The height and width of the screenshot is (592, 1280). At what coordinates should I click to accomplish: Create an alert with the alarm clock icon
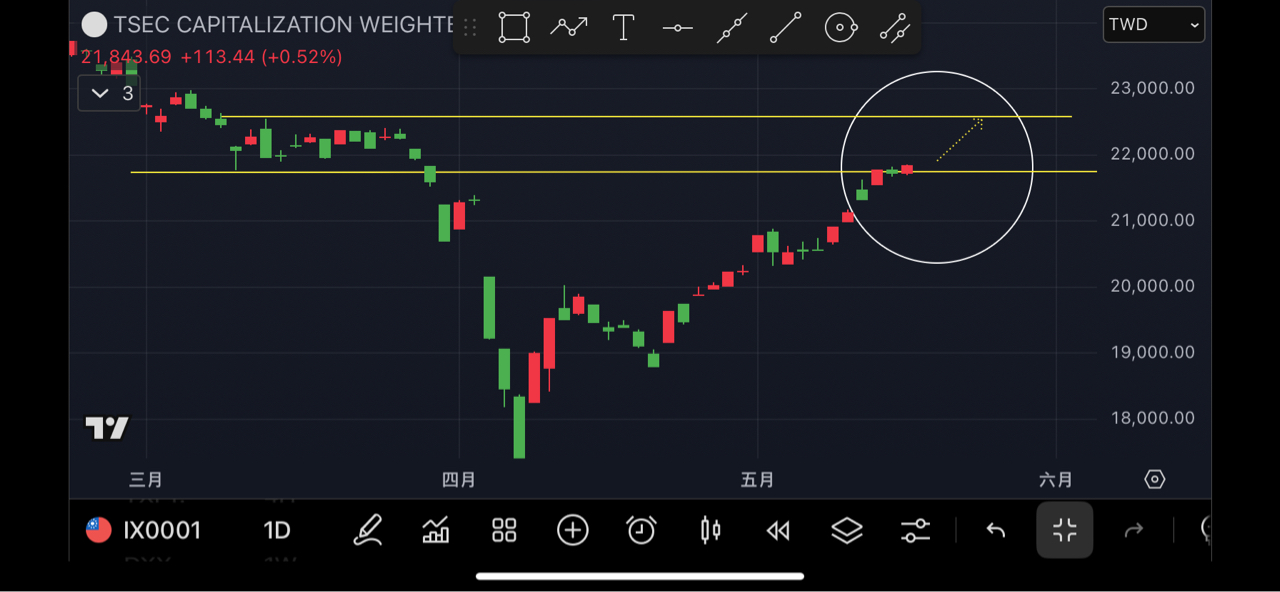point(641,530)
